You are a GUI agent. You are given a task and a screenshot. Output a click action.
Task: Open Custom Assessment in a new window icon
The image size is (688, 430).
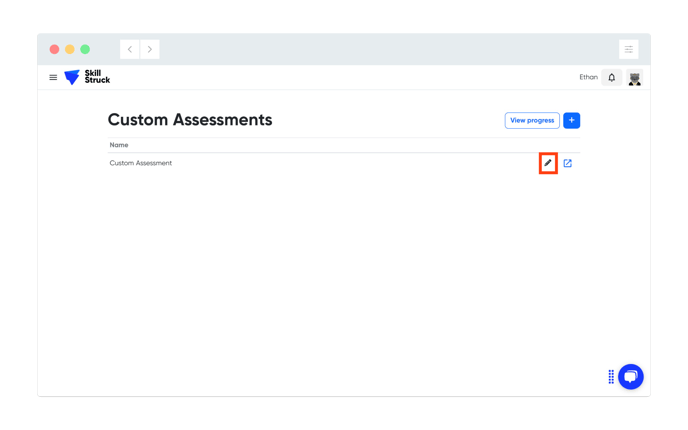[568, 163]
